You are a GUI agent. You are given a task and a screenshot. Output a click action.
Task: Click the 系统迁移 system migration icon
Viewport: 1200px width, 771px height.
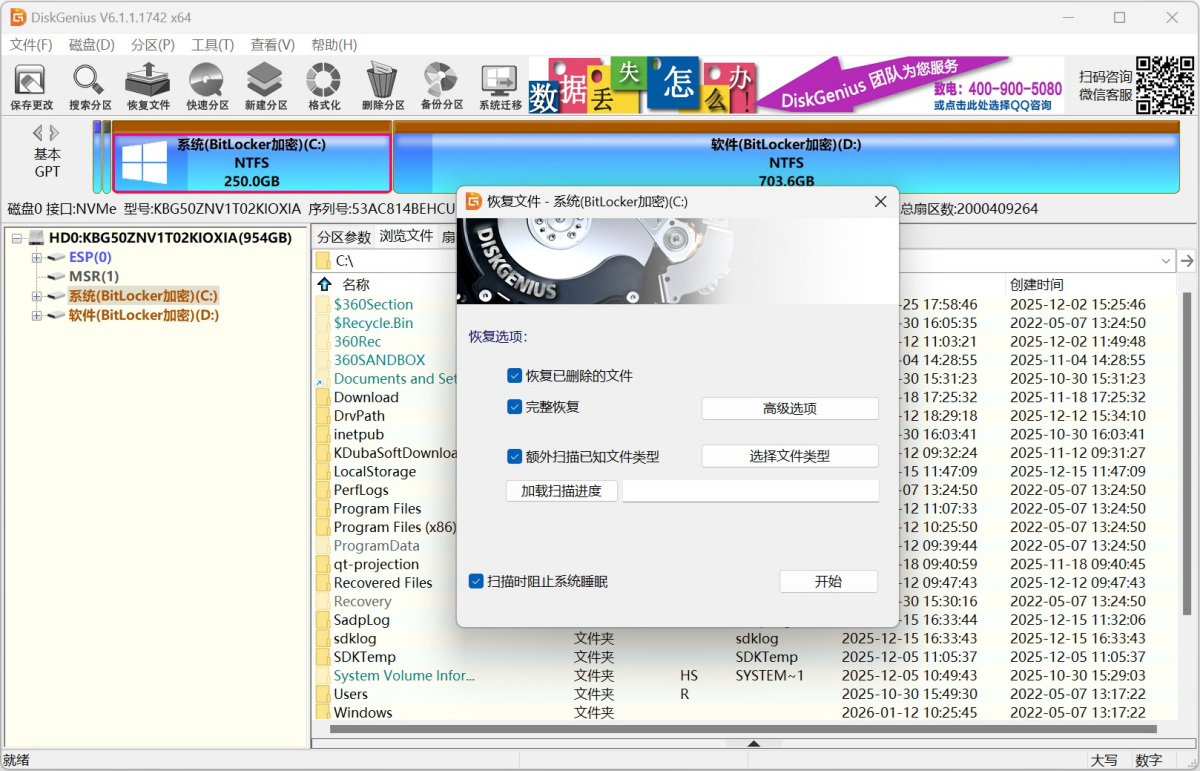pos(500,86)
